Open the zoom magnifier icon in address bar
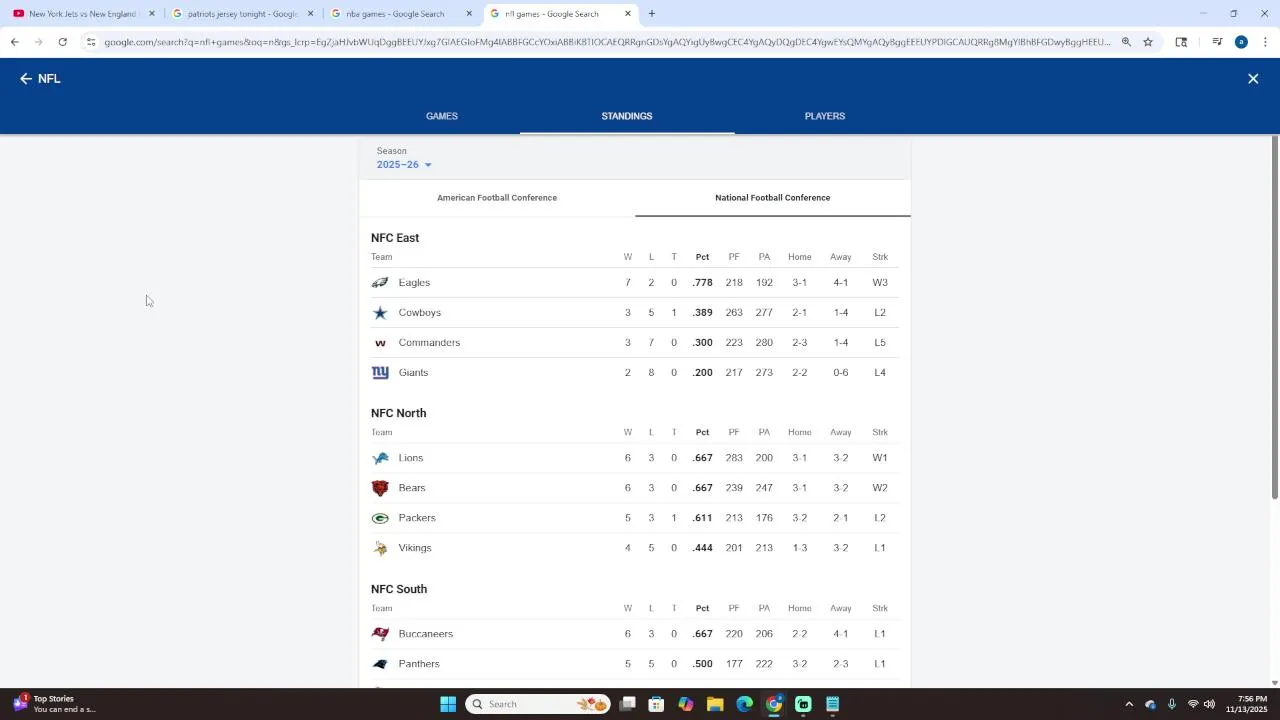Image resolution: width=1280 pixels, height=720 pixels. click(x=1126, y=42)
